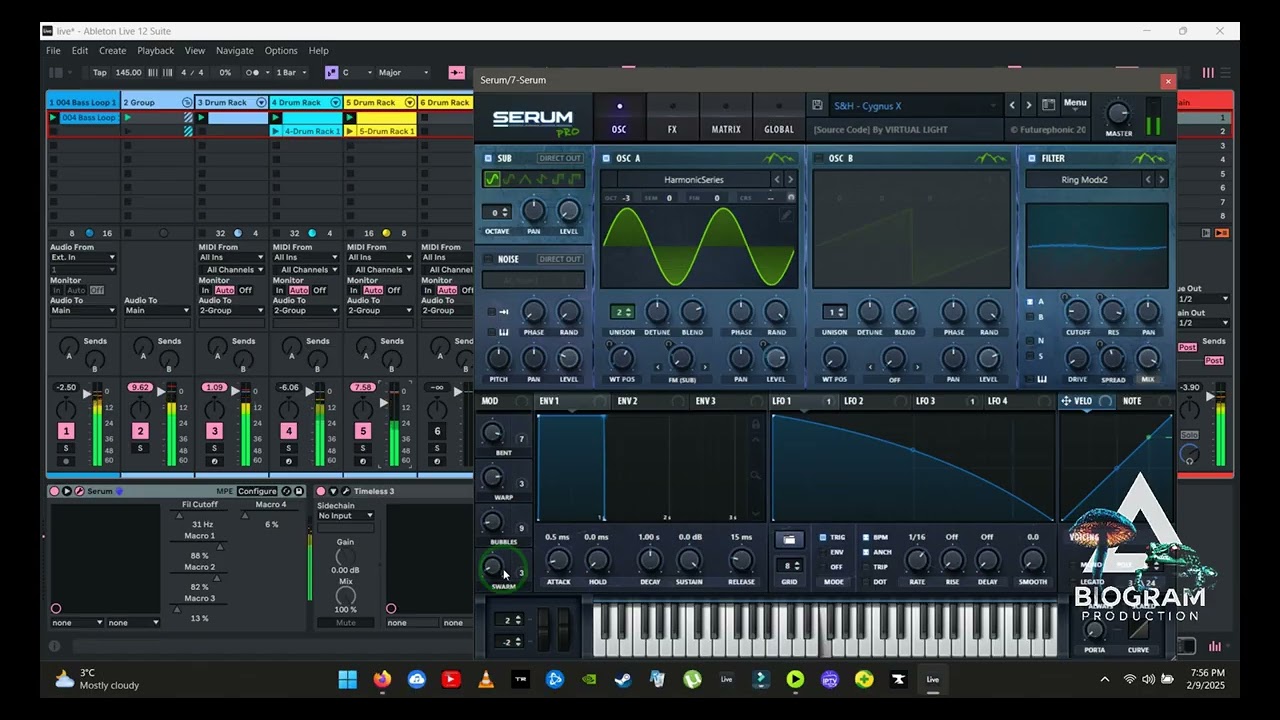
Task: Open the root key C dropdown
Action: pos(357,72)
